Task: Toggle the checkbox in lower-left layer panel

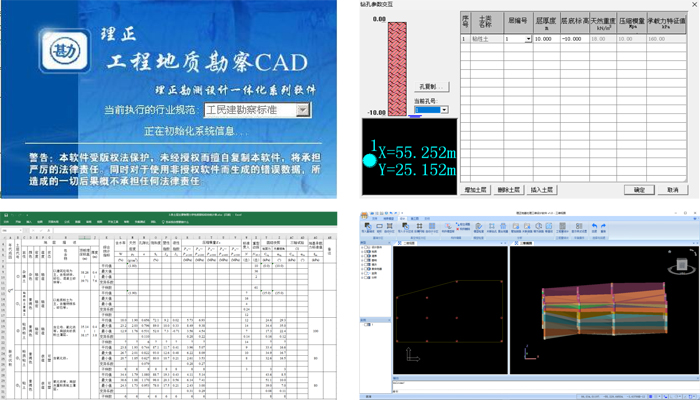Action: click(x=367, y=322)
